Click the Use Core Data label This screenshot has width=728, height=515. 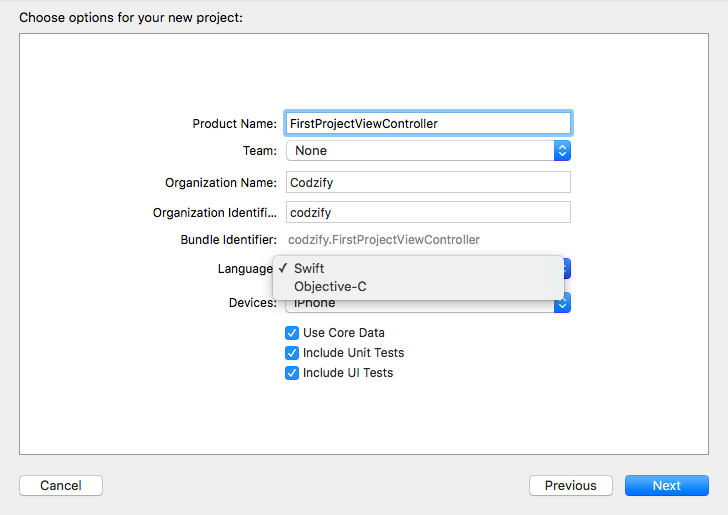344,333
